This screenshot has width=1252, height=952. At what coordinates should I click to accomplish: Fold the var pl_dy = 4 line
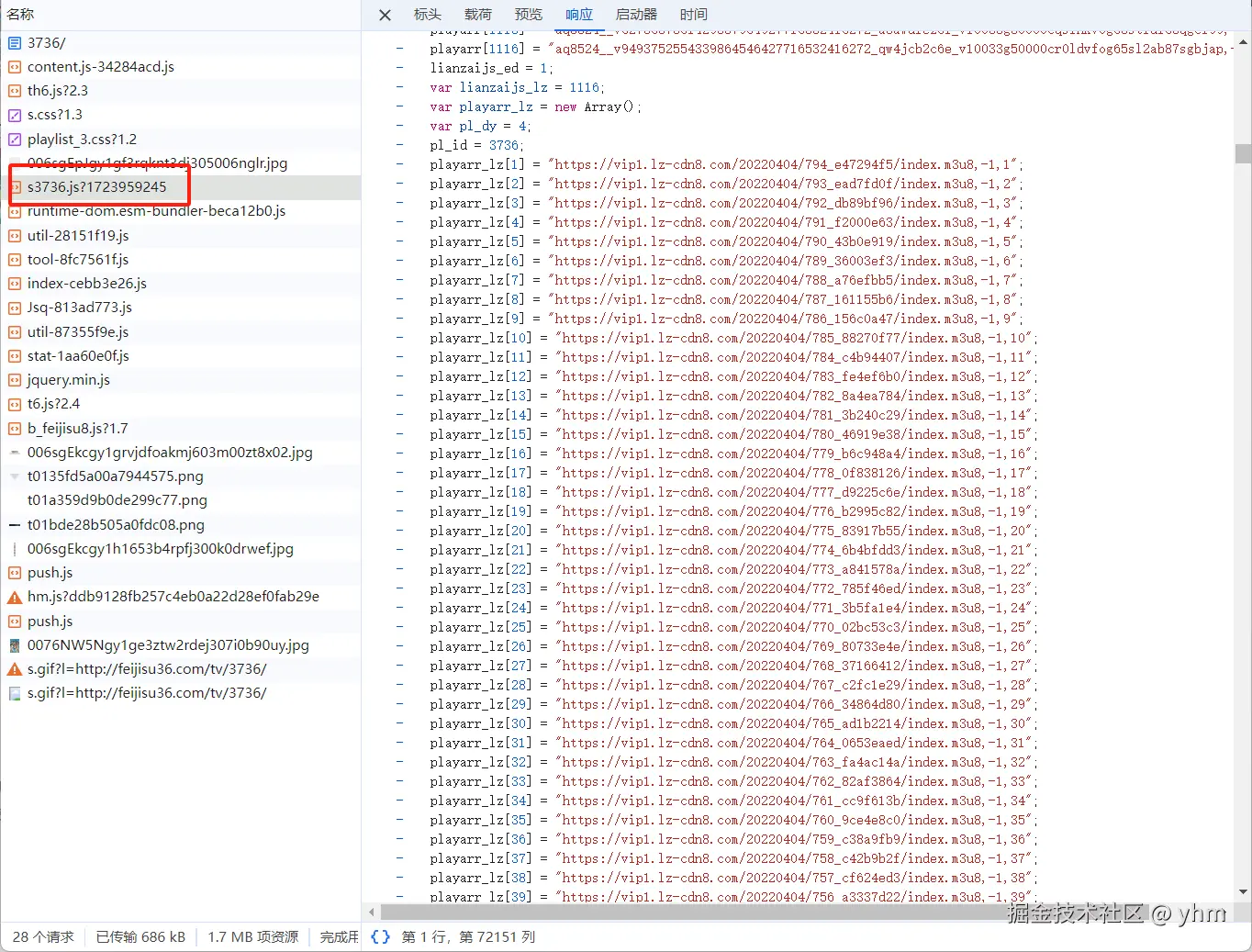pos(400,126)
